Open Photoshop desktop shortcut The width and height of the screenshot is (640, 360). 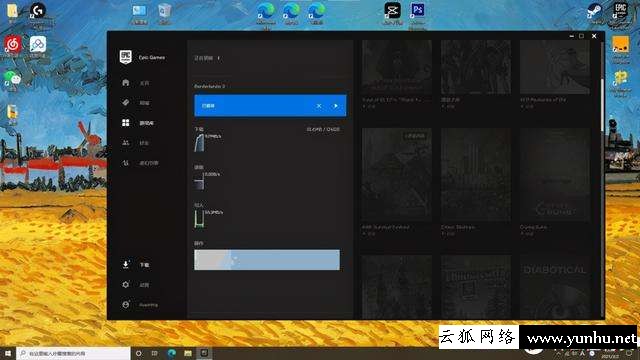[x=417, y=12]
